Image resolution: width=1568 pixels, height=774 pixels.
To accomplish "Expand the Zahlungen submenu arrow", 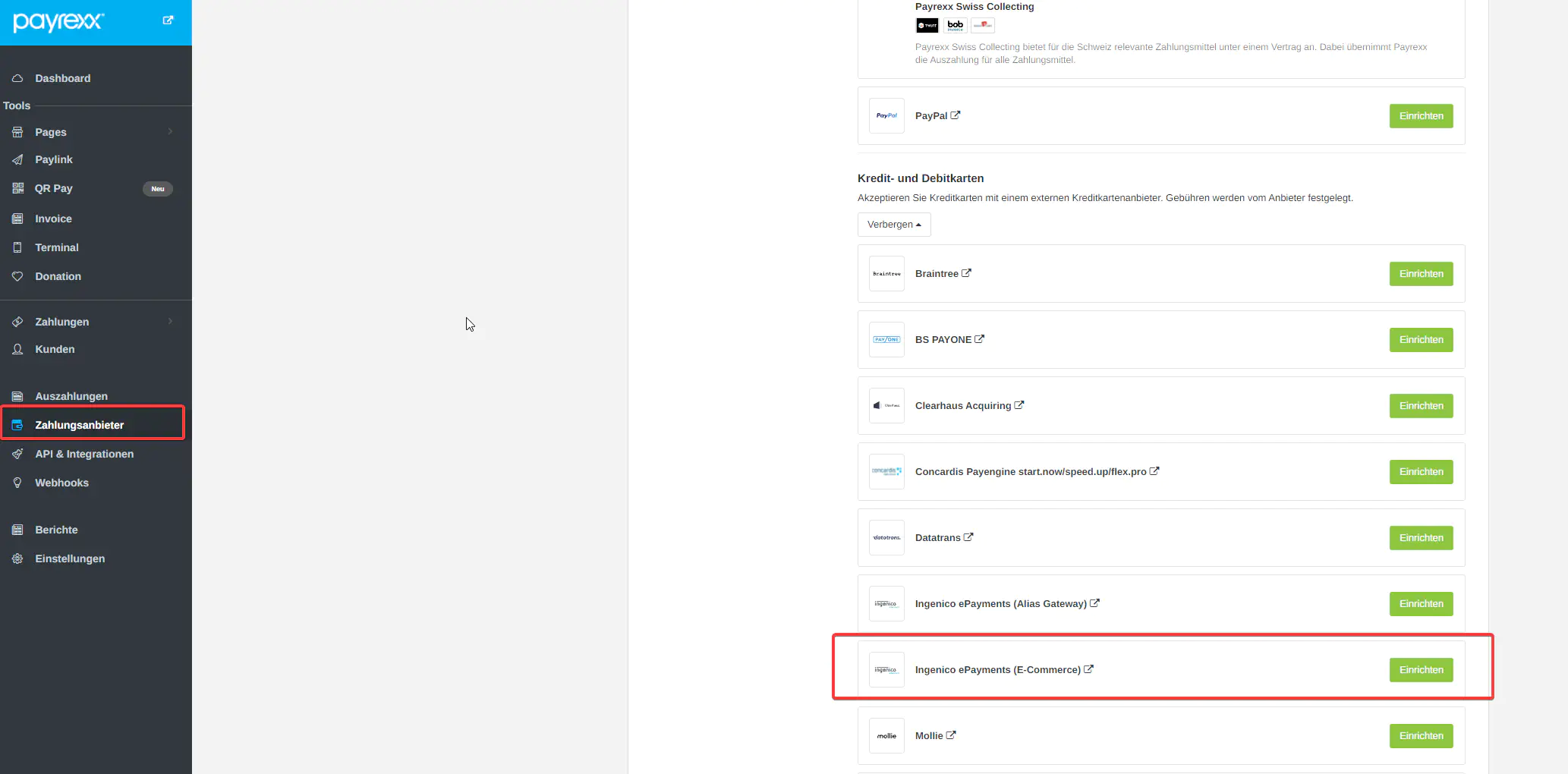I will (170, 322).
